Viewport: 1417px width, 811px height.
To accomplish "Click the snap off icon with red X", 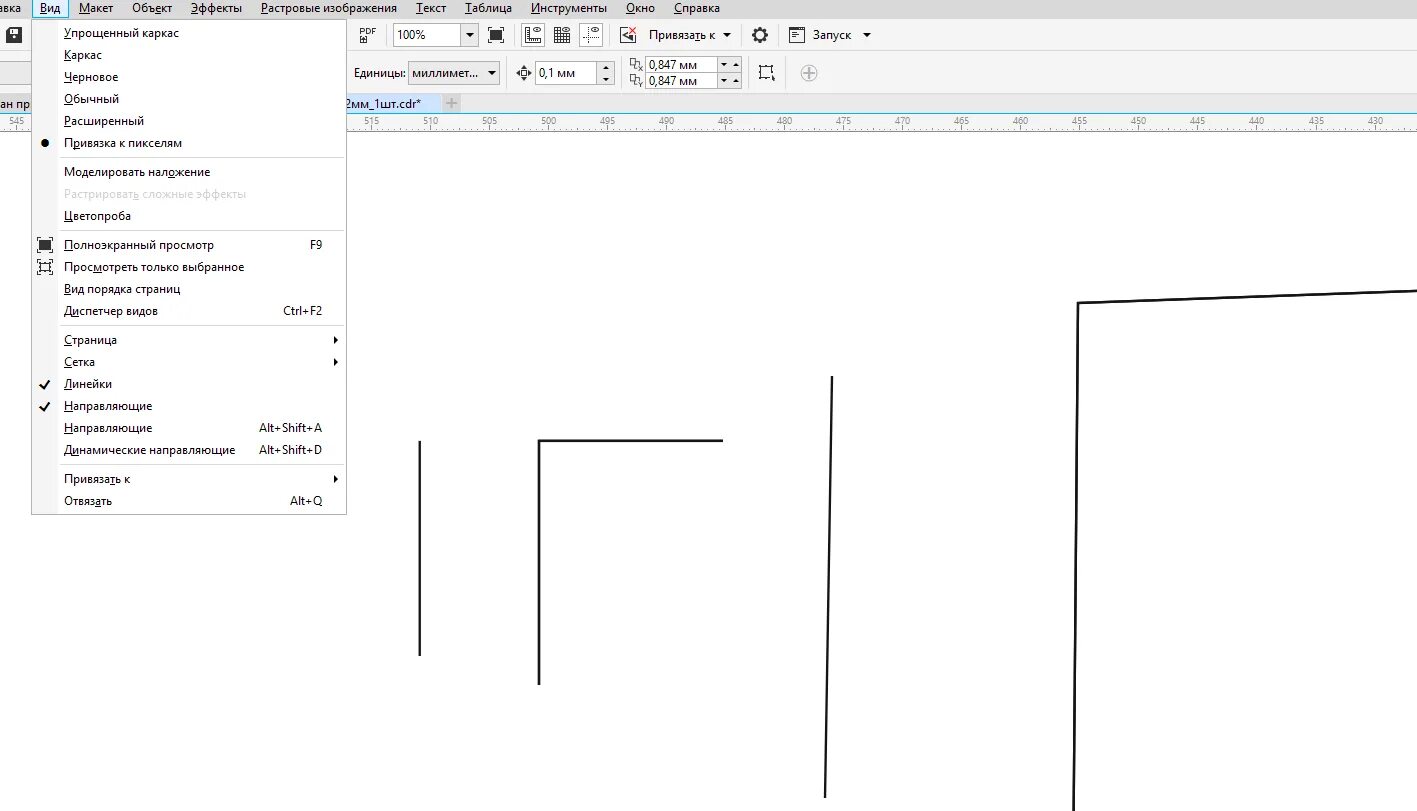I will tap(628, 35).
